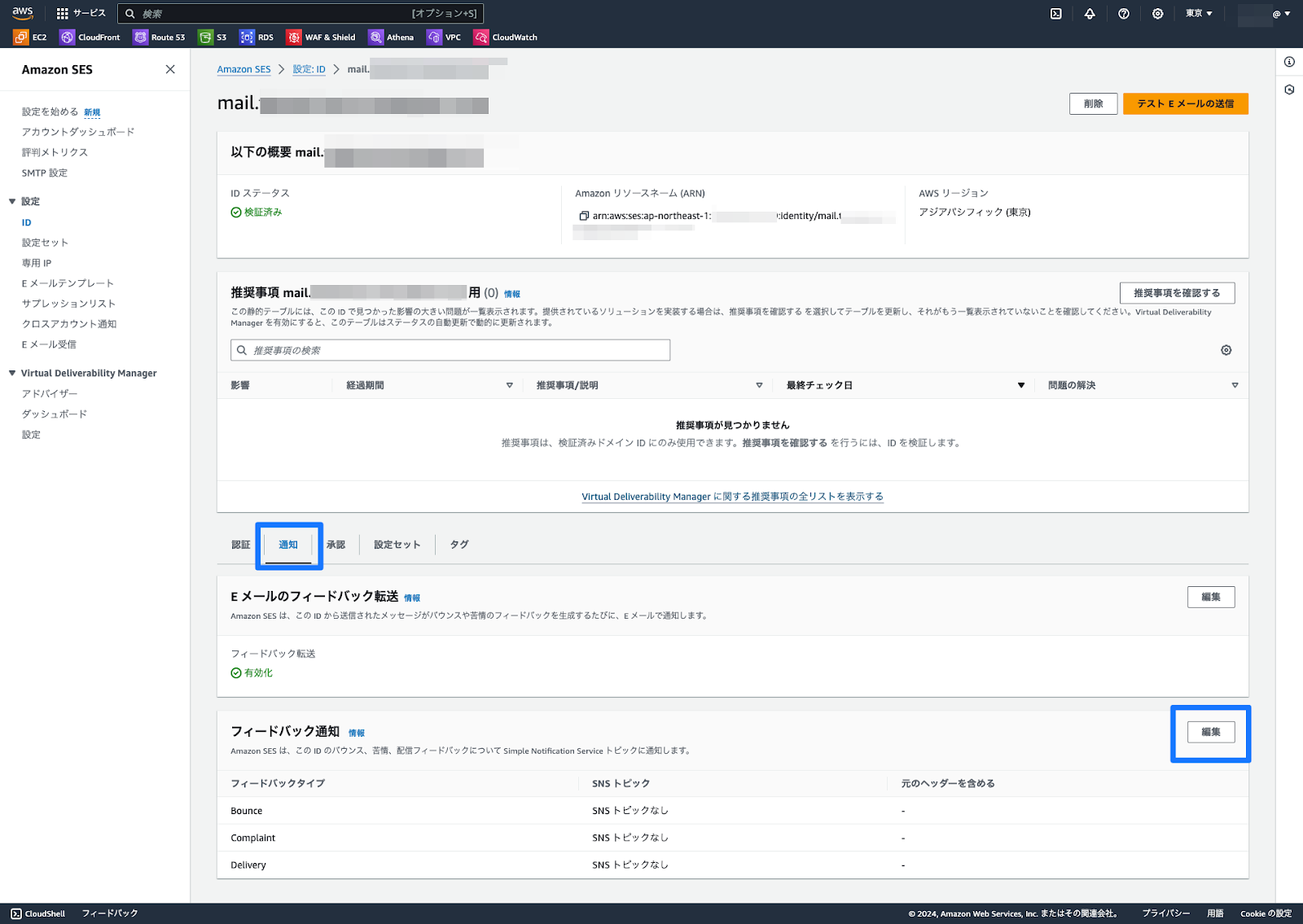Switch to the 認証 tab
Image resolution: width=1303 pixels, height=924 pixels.
[x=240, y=544]
